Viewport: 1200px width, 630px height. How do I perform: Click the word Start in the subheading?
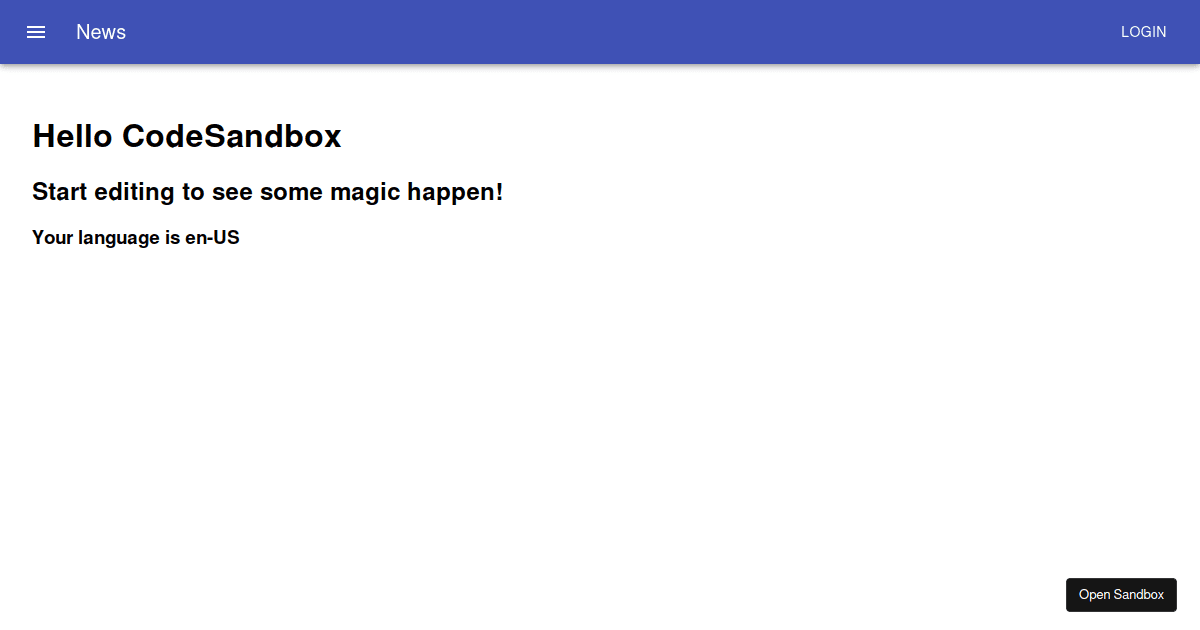point(60,191)
